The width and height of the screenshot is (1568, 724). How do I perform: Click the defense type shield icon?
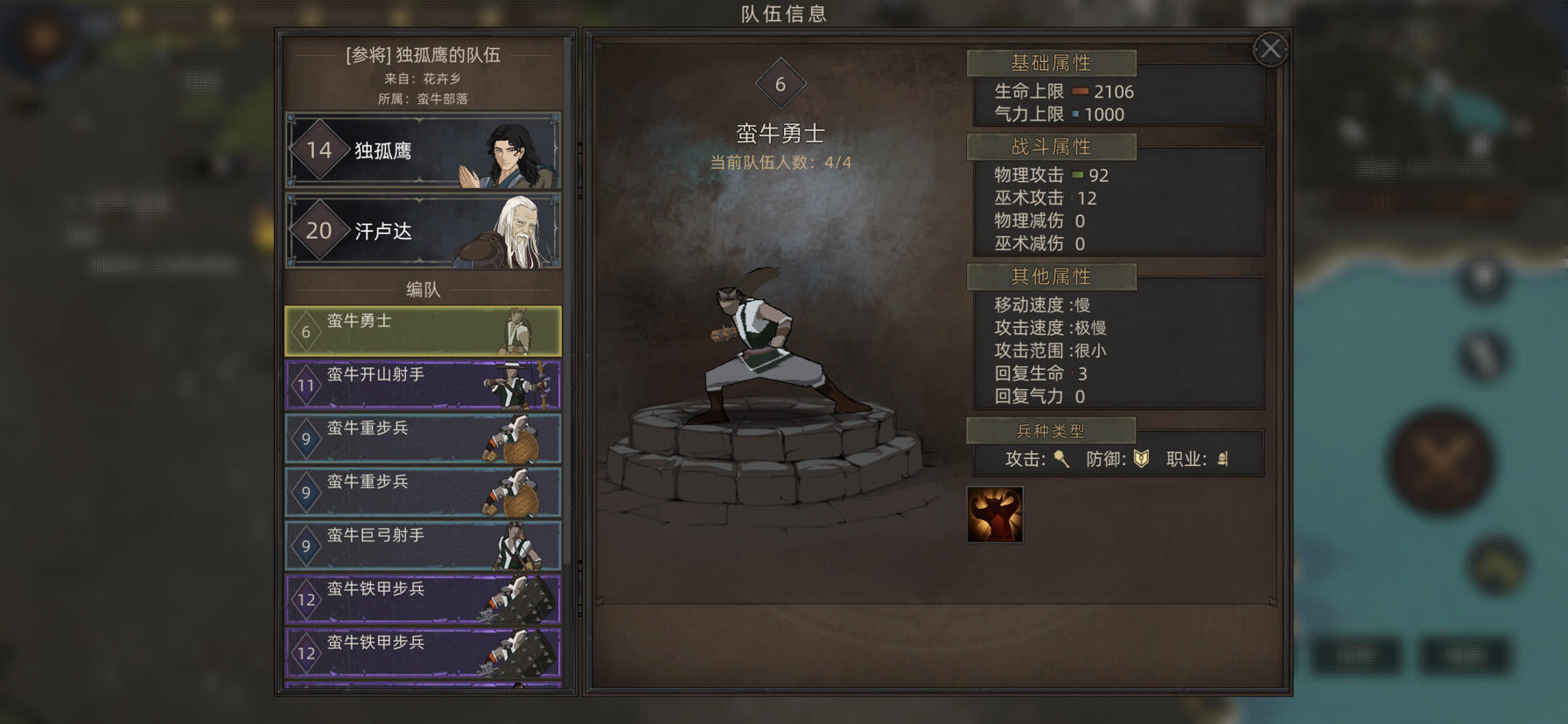click(x=1141, y=459)
